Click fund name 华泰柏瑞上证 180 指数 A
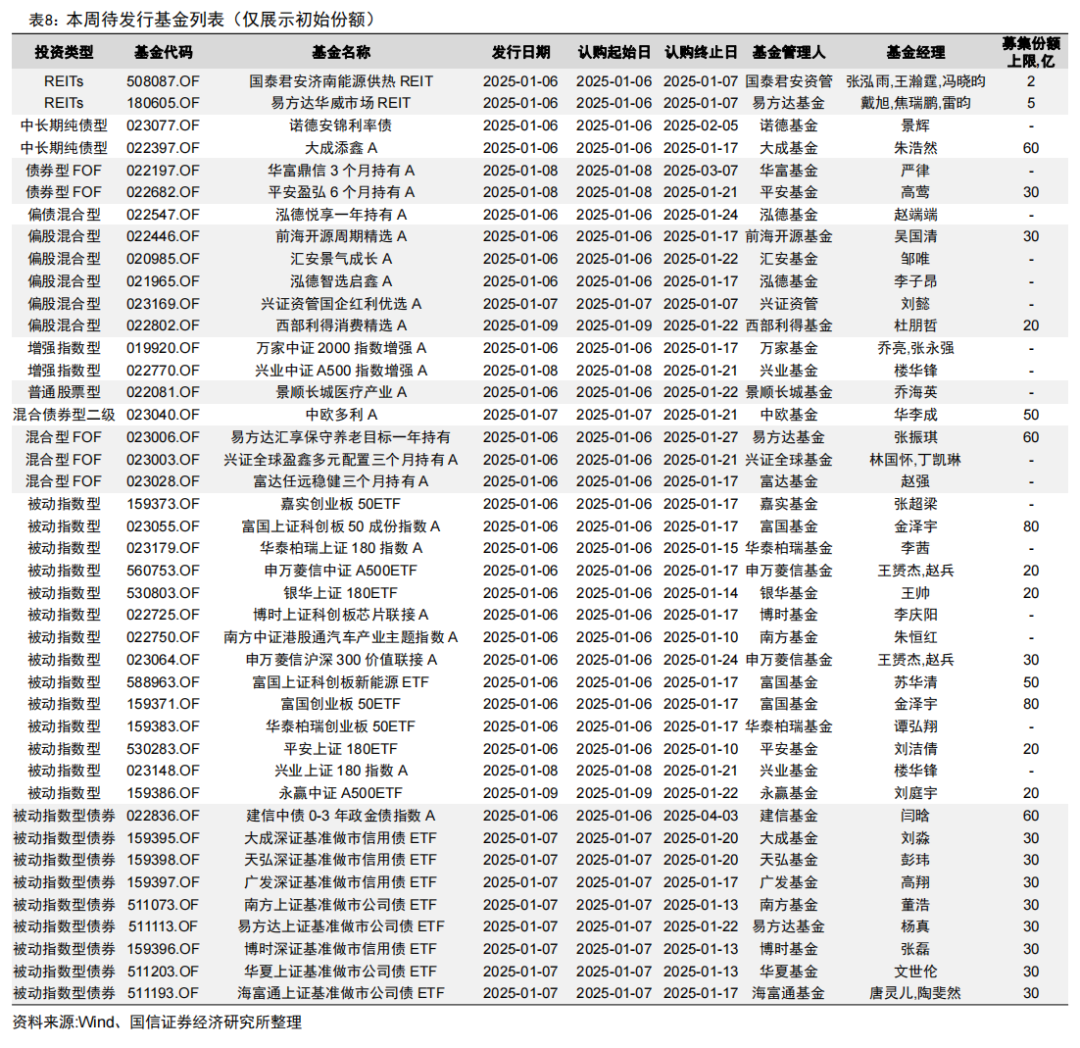 click(x=341, y=548)
